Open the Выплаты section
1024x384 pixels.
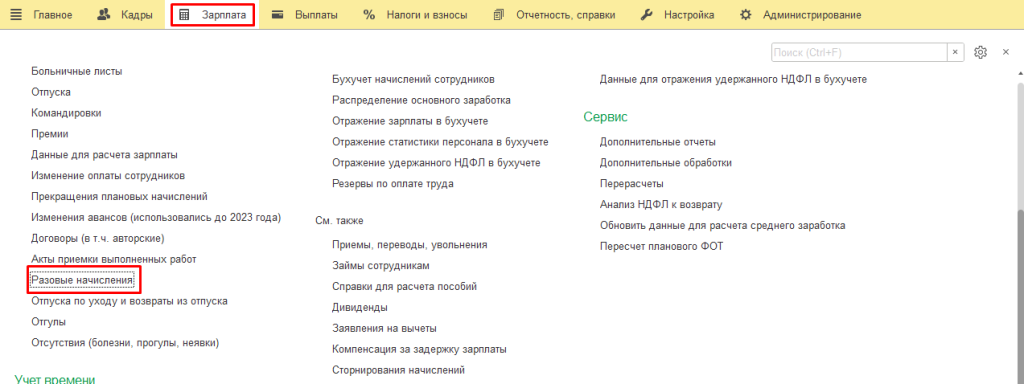pyautogui.click(x=316, y=15)
